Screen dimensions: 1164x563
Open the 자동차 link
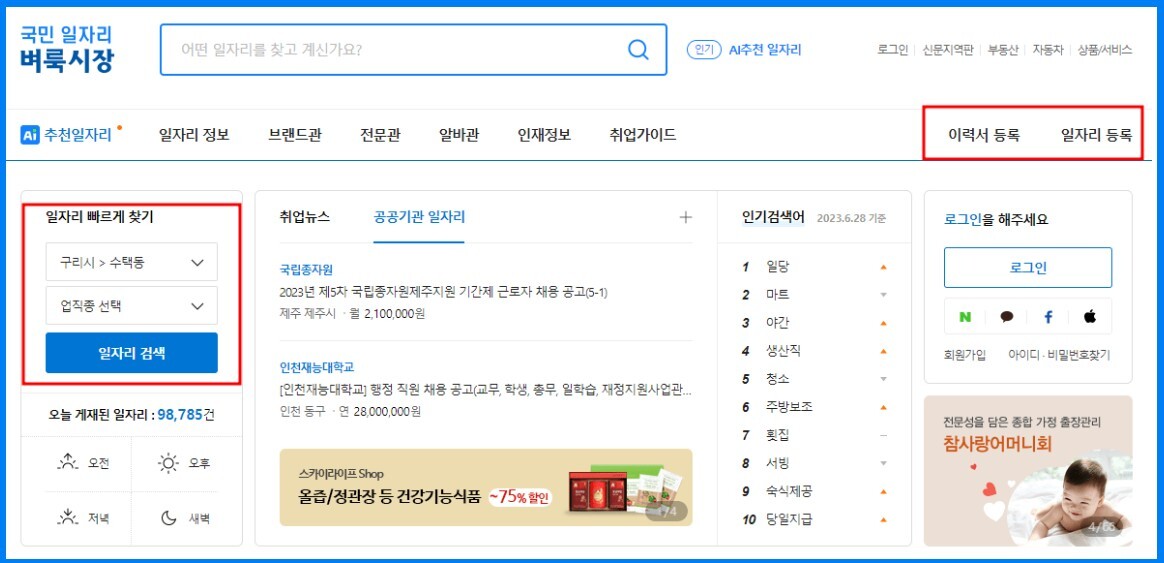[1047, 50]
